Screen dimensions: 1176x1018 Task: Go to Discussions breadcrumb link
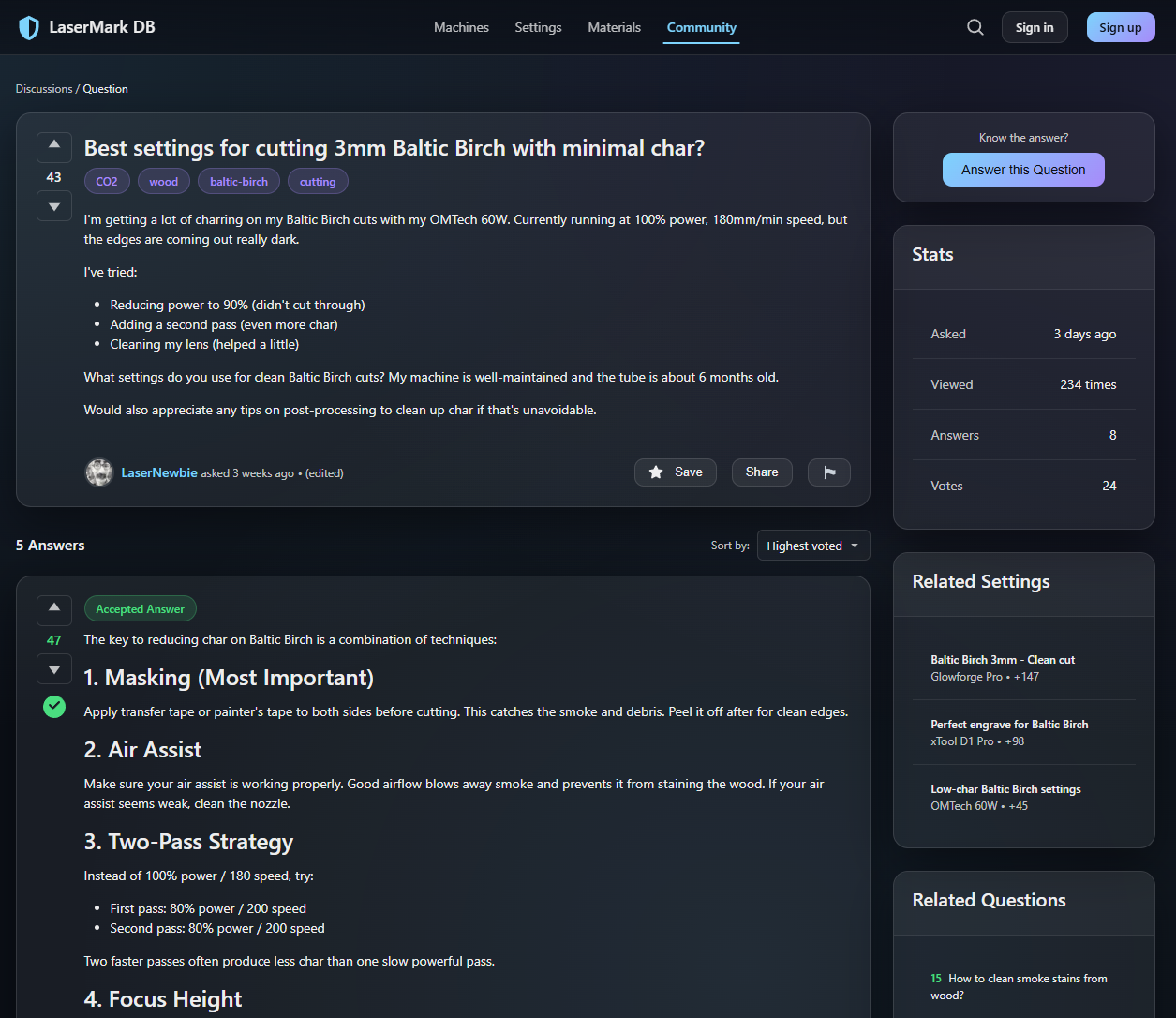(x=44, y=89)
